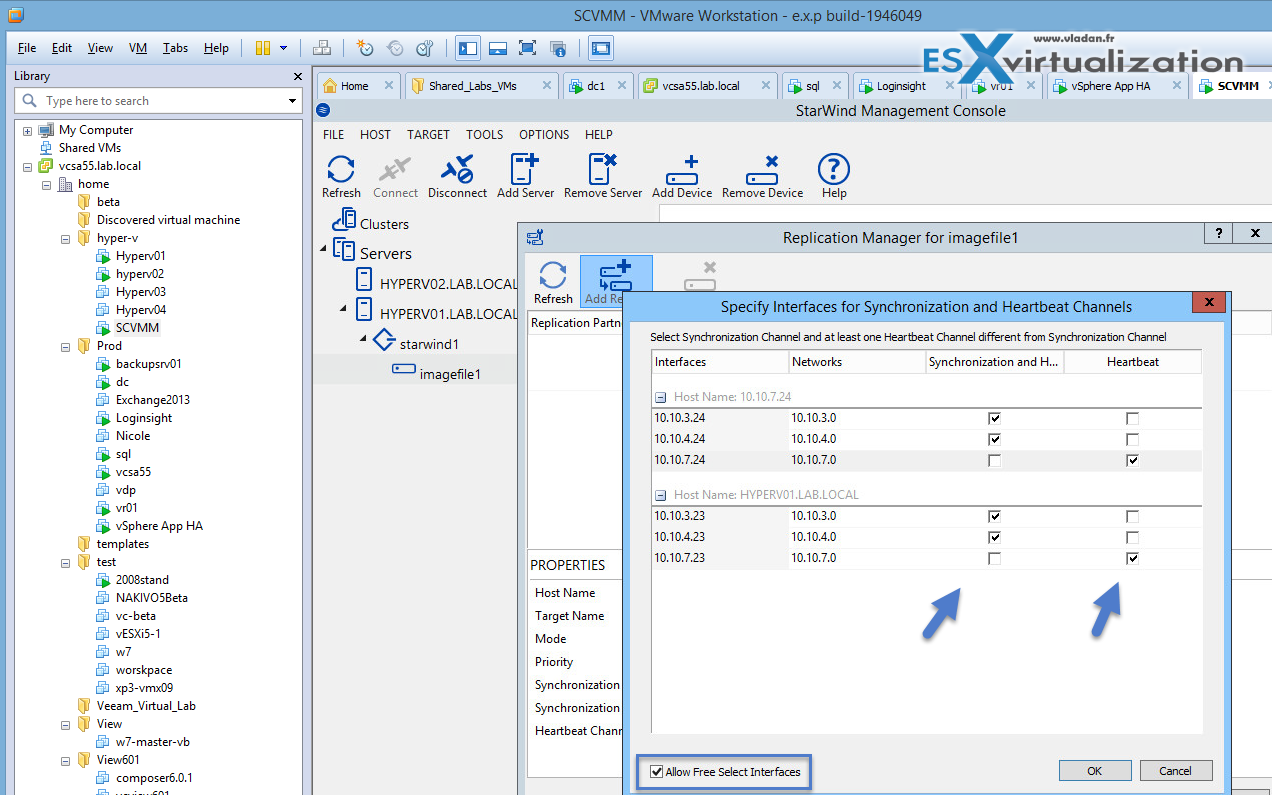Click the revert to snapshot icon
The height and width of the screenshot is (795, 1272).
[395, 47]
